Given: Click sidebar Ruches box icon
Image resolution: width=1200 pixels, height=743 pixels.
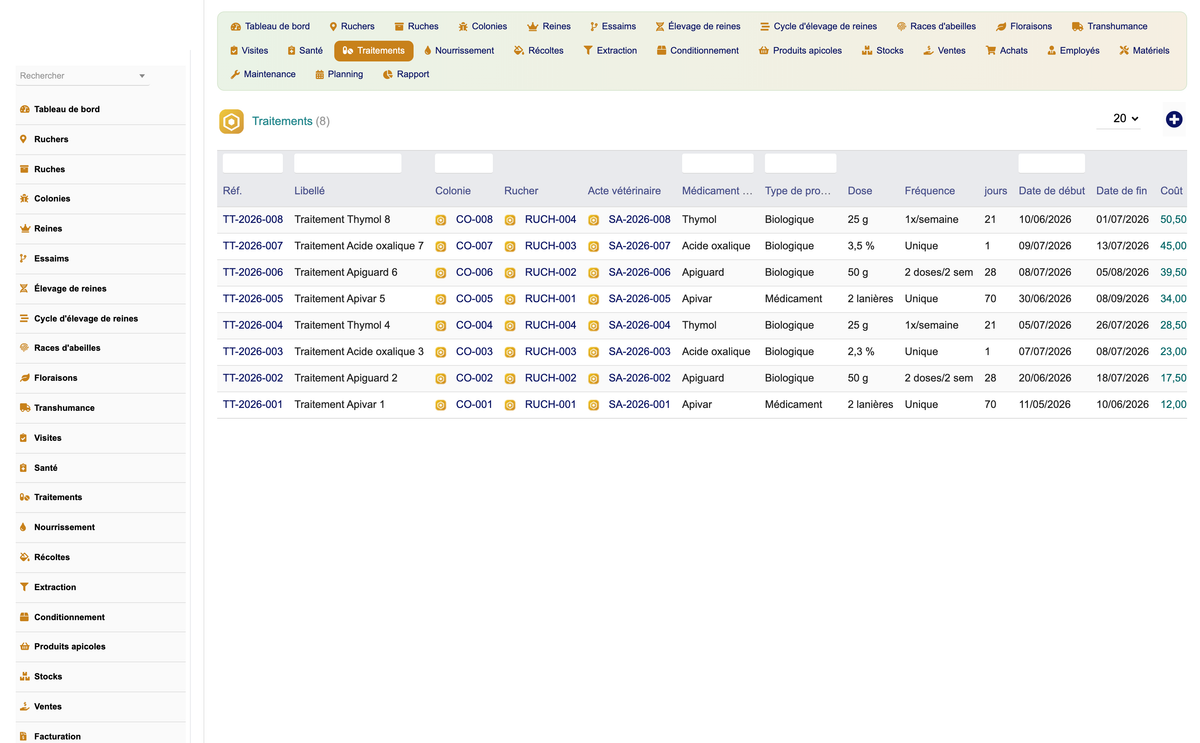Looking at the screenshot, I should [24, 169].
